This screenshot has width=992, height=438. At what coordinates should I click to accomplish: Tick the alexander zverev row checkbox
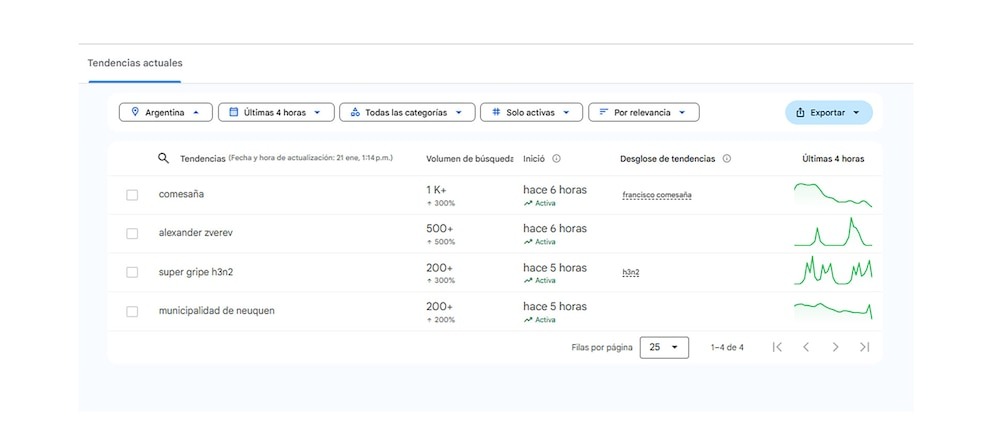click(x=132, y=233)
